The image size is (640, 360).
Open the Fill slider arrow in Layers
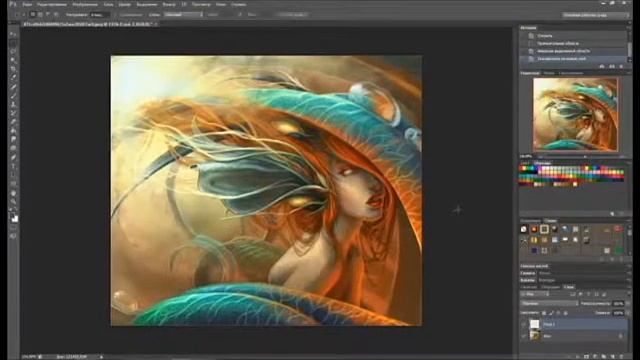pos(628,313)
